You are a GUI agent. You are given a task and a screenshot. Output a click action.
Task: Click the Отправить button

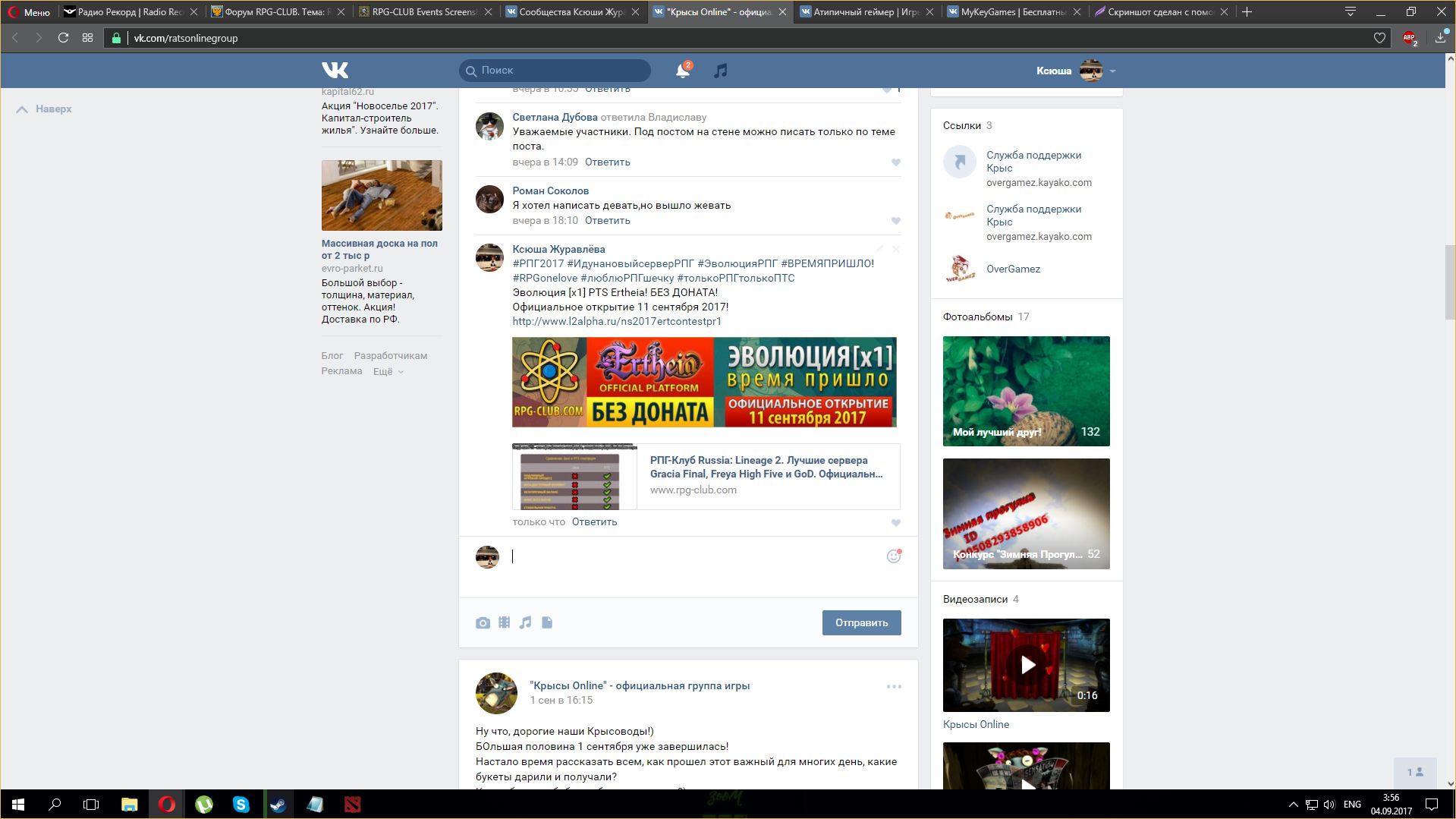pyautogui.click(x=861, y=622)
